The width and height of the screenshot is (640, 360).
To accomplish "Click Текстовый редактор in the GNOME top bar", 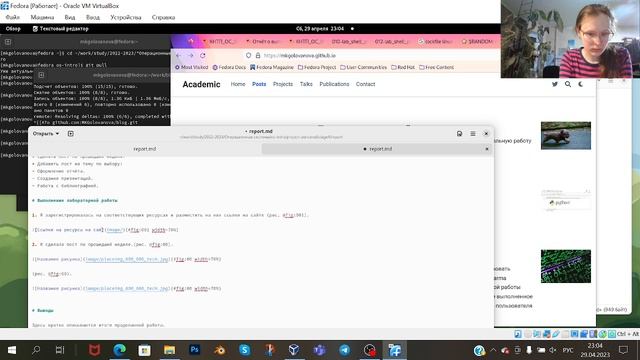I will [x=60, y=29].
